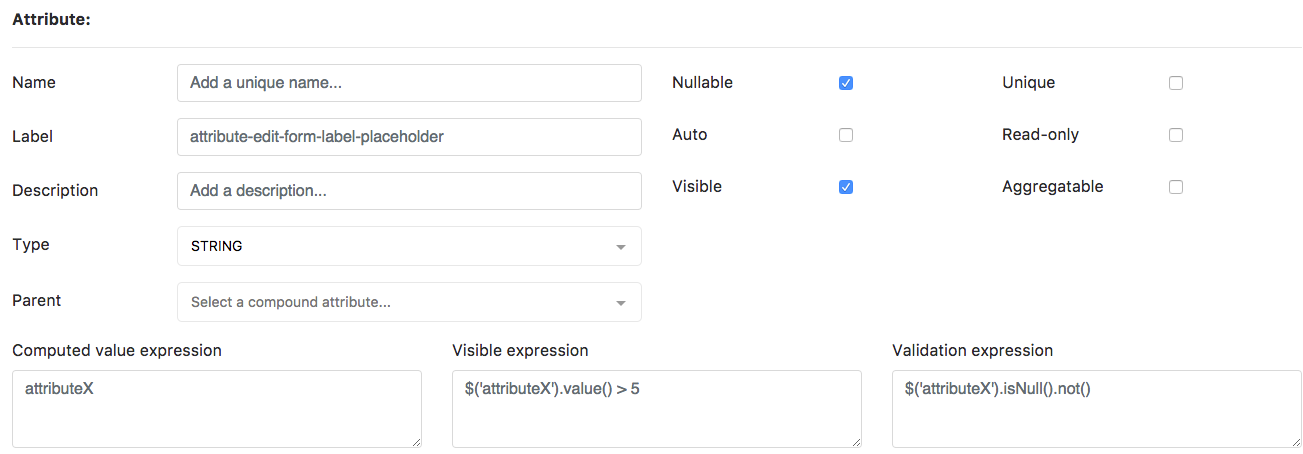Screen dimensions: 1303x454
Task: Click the Parent dropdown arrow icon
Action: pos(621,303)
